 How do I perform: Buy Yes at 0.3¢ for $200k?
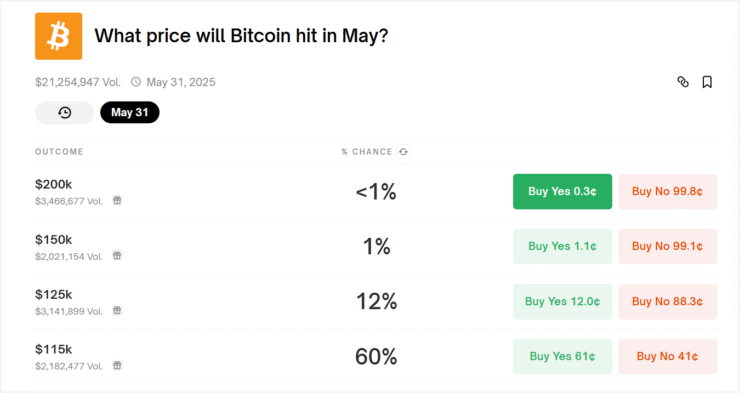[x=563, y=192]
